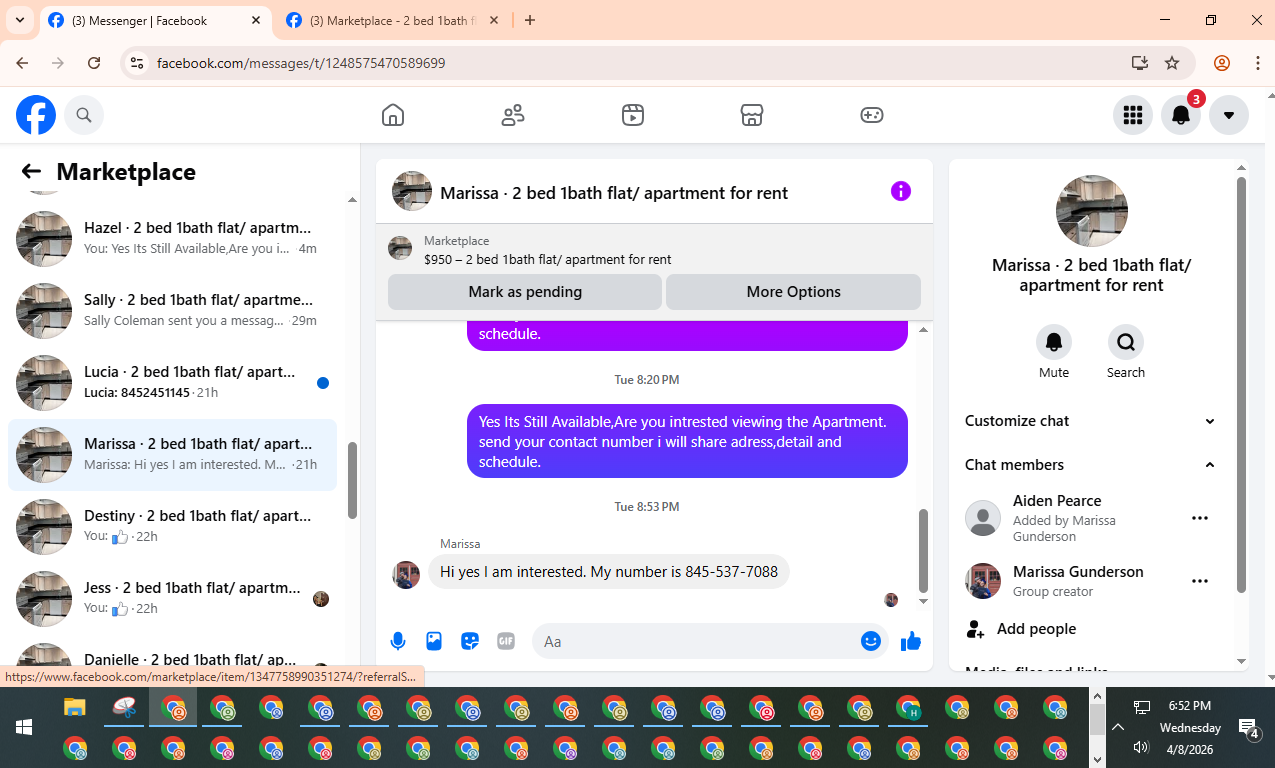This screenshot has height=768, width=1275.
Task: Open the Friends icon in top navigation
Action: 513,115
